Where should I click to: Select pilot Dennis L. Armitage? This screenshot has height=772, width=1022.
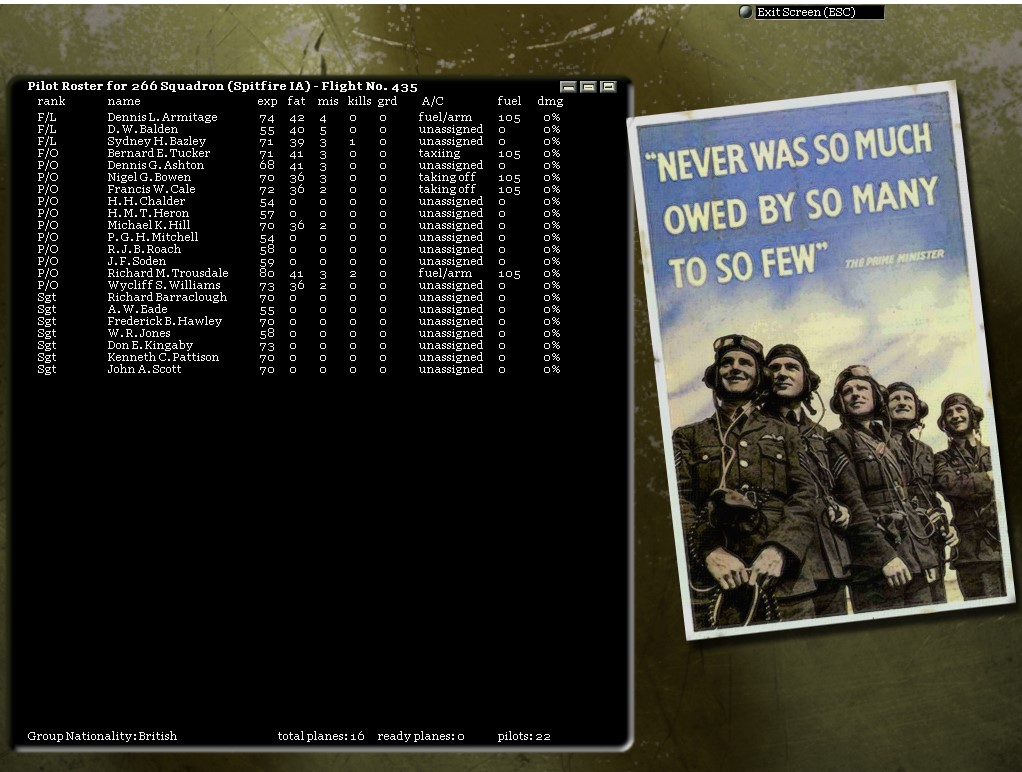pos(162,117)
